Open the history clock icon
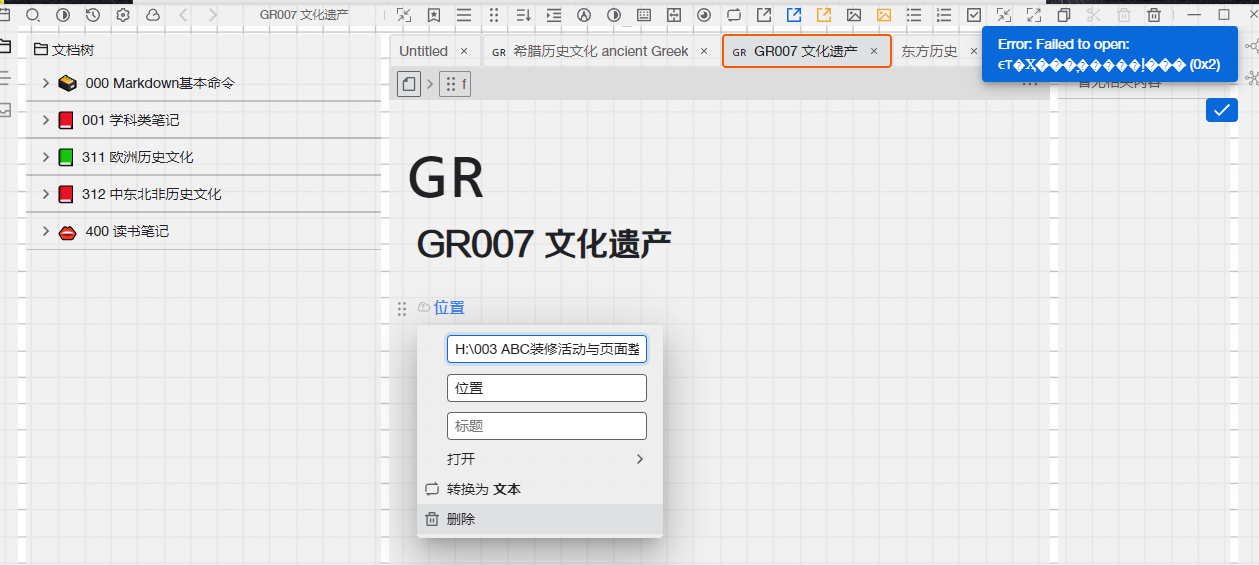The image size is (1259, 565). [x=93, y=15]
